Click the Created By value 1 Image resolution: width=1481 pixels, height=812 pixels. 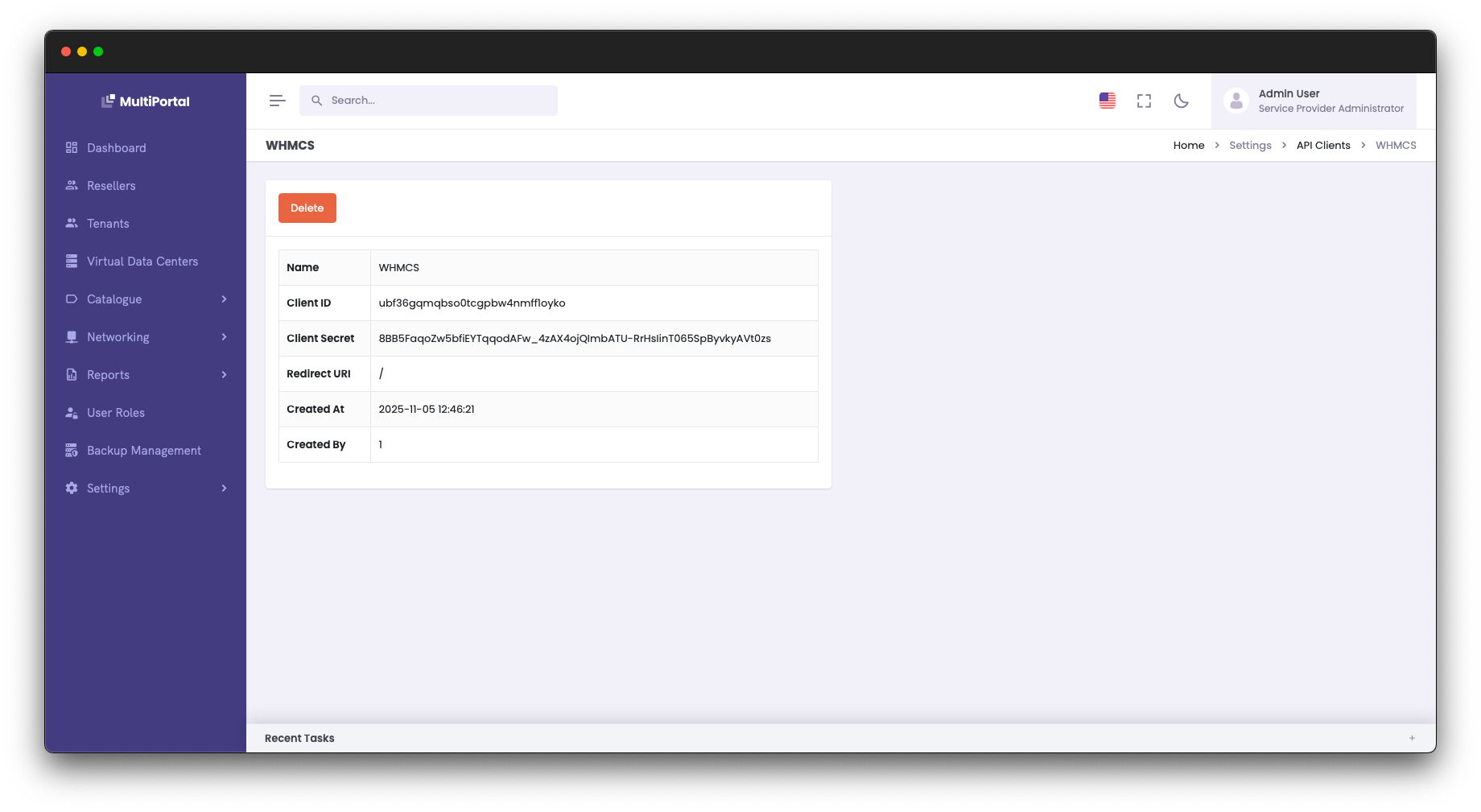pyautogui.click(x=381, y=444)
